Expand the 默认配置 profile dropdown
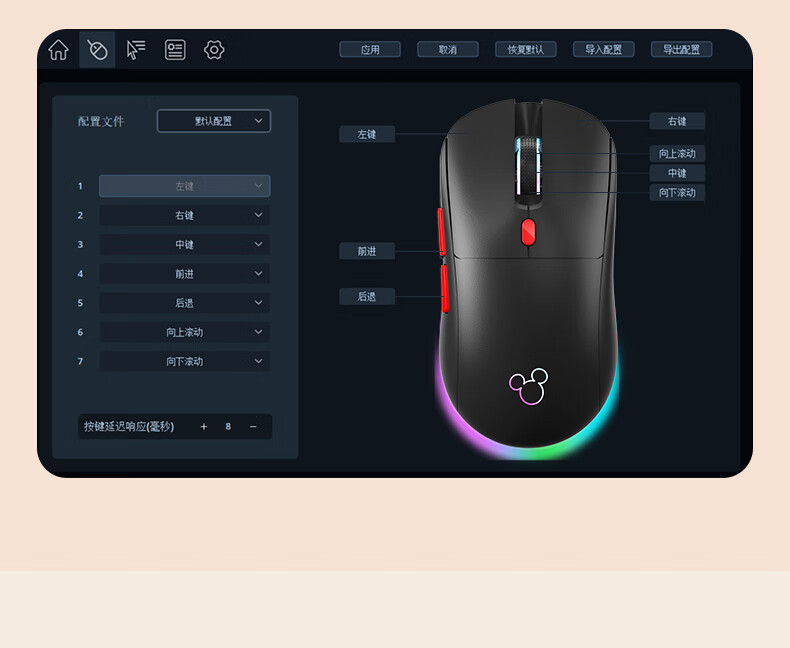 point(214,121)
